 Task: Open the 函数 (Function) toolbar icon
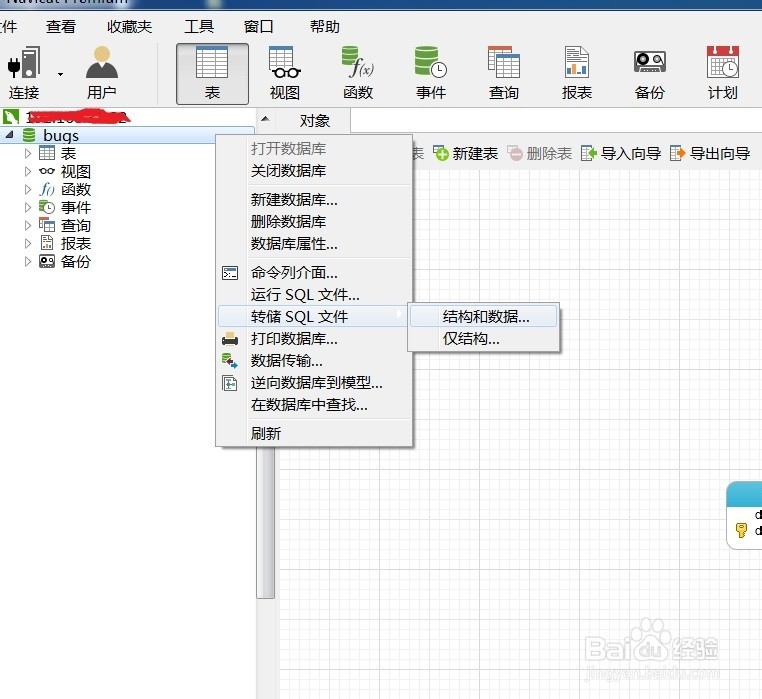pyautogui.click(x=358, y=73)
